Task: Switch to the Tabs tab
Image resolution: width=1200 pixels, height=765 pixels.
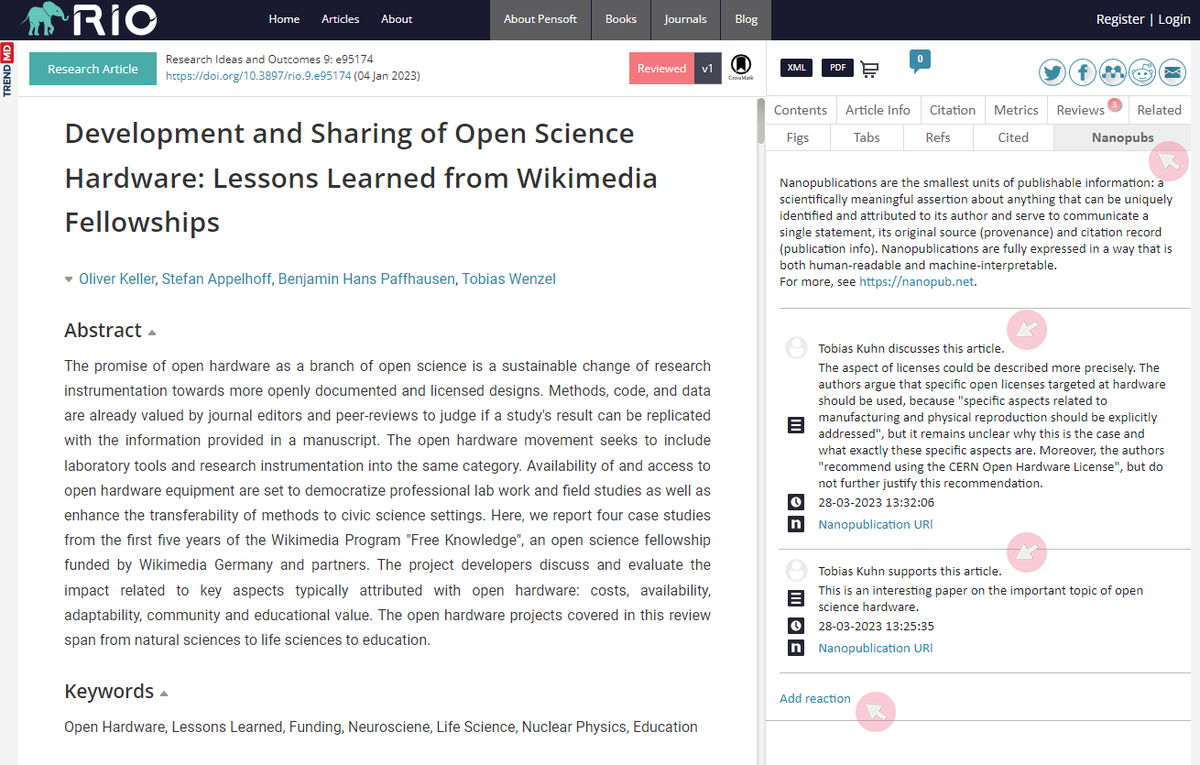Action: point(867,137)
